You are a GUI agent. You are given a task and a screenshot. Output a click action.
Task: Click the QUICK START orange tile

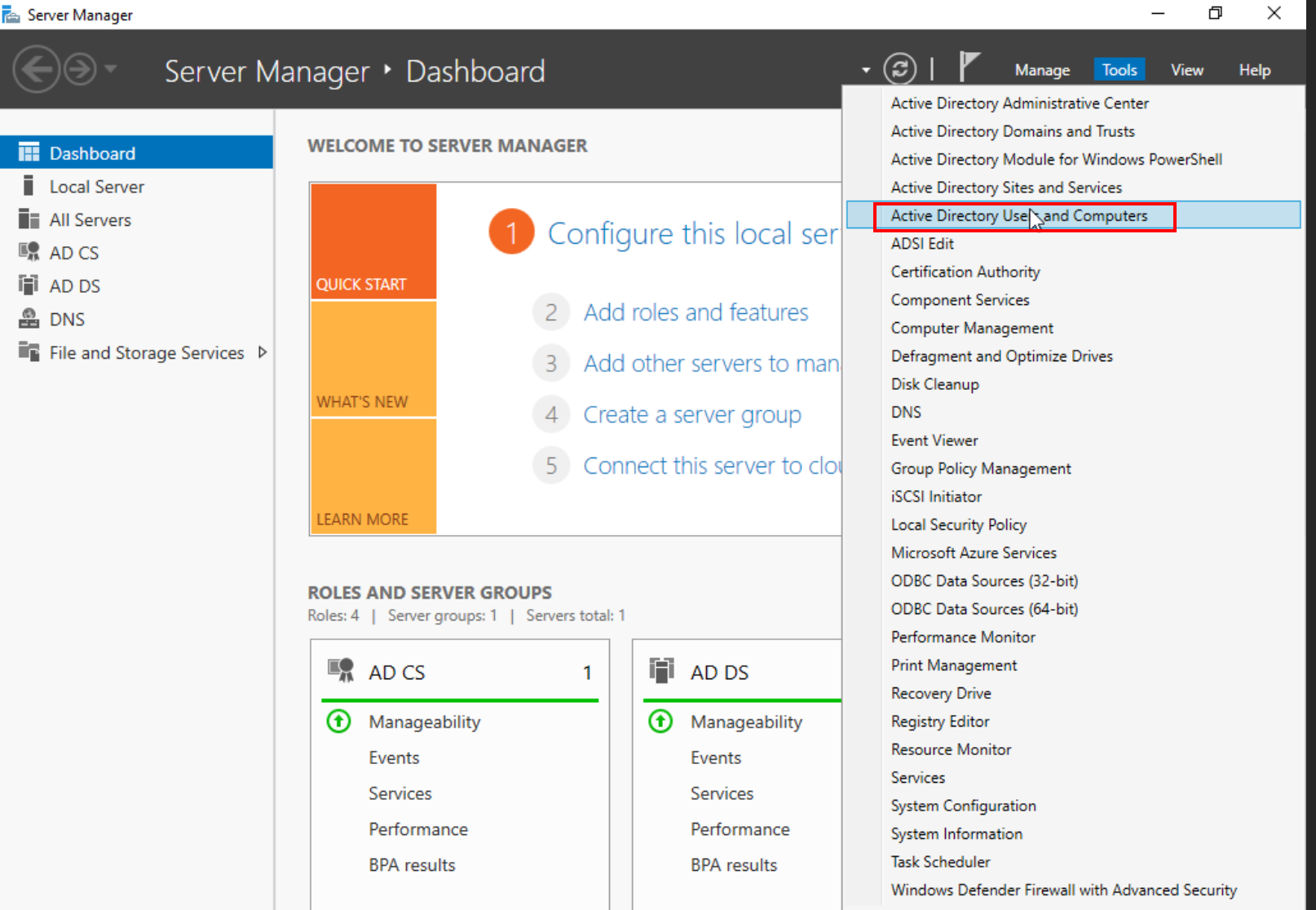pyautogui.click(x=373, y=241)
